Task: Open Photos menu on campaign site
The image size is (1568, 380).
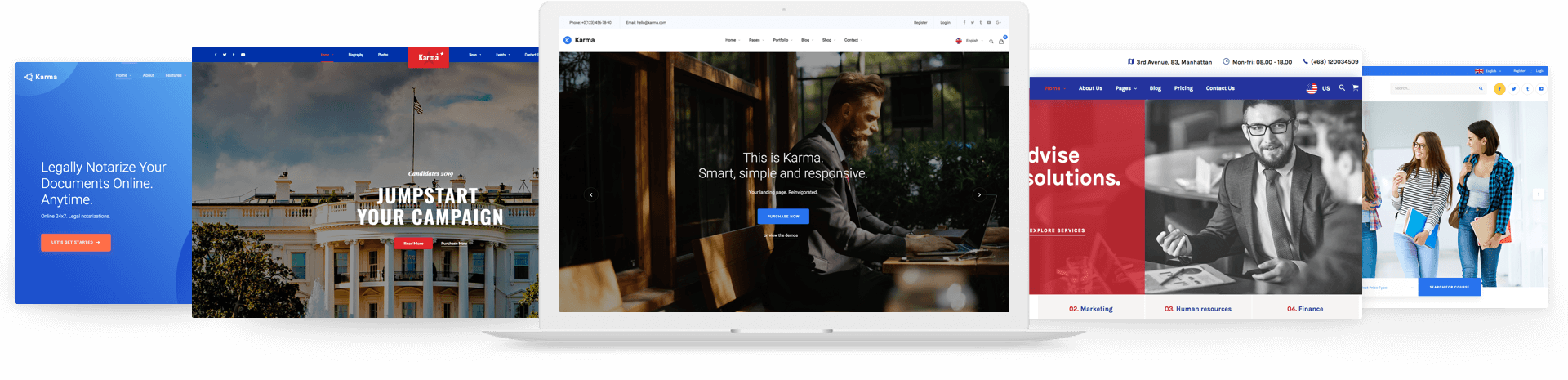Action: pos(383,55)
